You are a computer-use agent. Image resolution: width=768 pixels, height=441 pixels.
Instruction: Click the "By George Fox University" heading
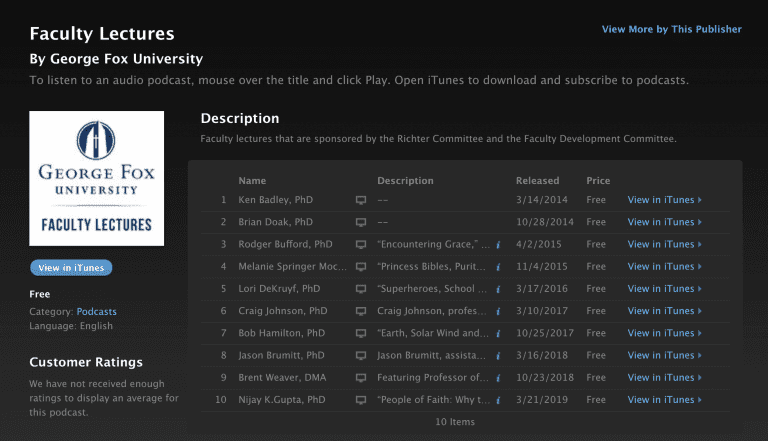[x=116, y=59]
